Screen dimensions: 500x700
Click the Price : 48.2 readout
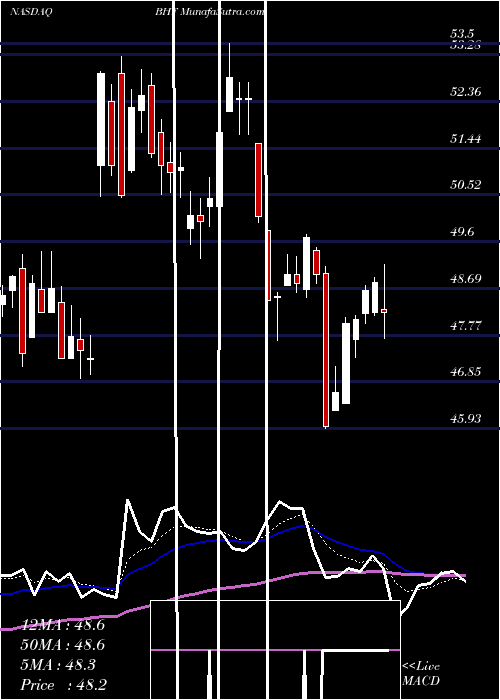63,685
